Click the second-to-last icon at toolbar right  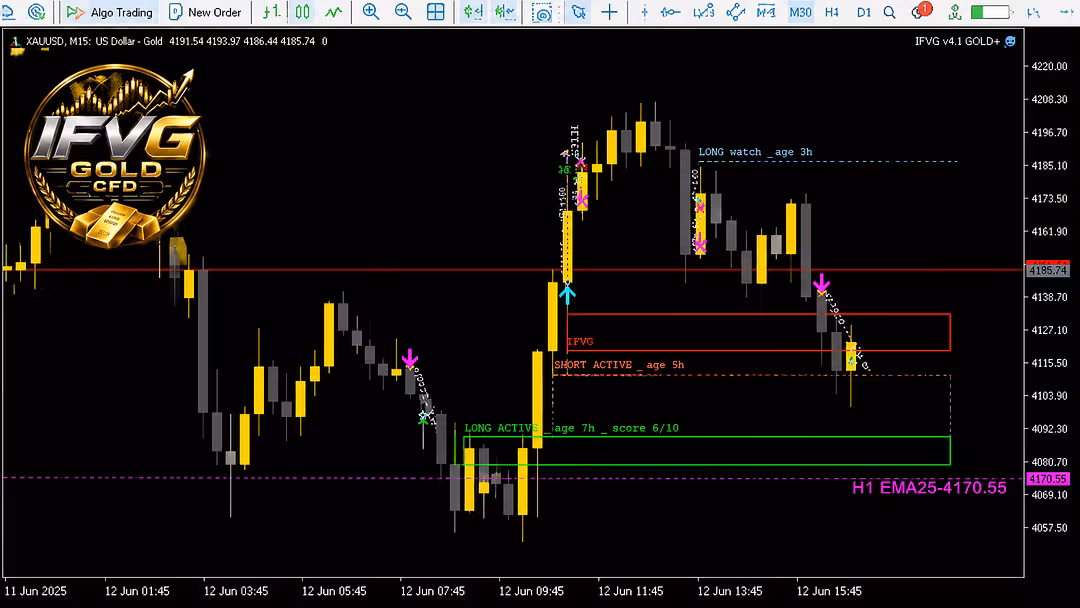[1033, 12]
